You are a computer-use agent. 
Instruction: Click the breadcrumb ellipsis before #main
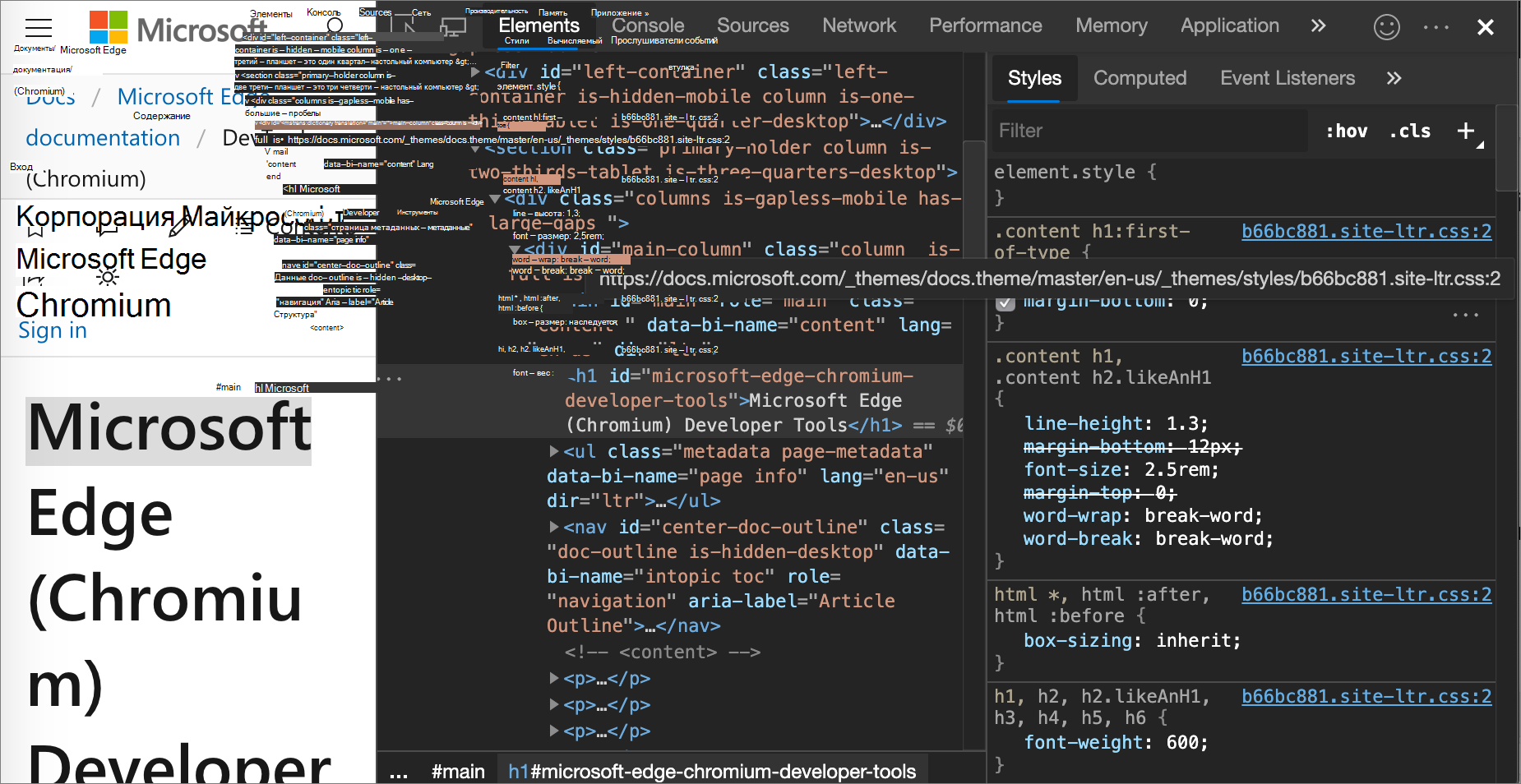point(399,772)
